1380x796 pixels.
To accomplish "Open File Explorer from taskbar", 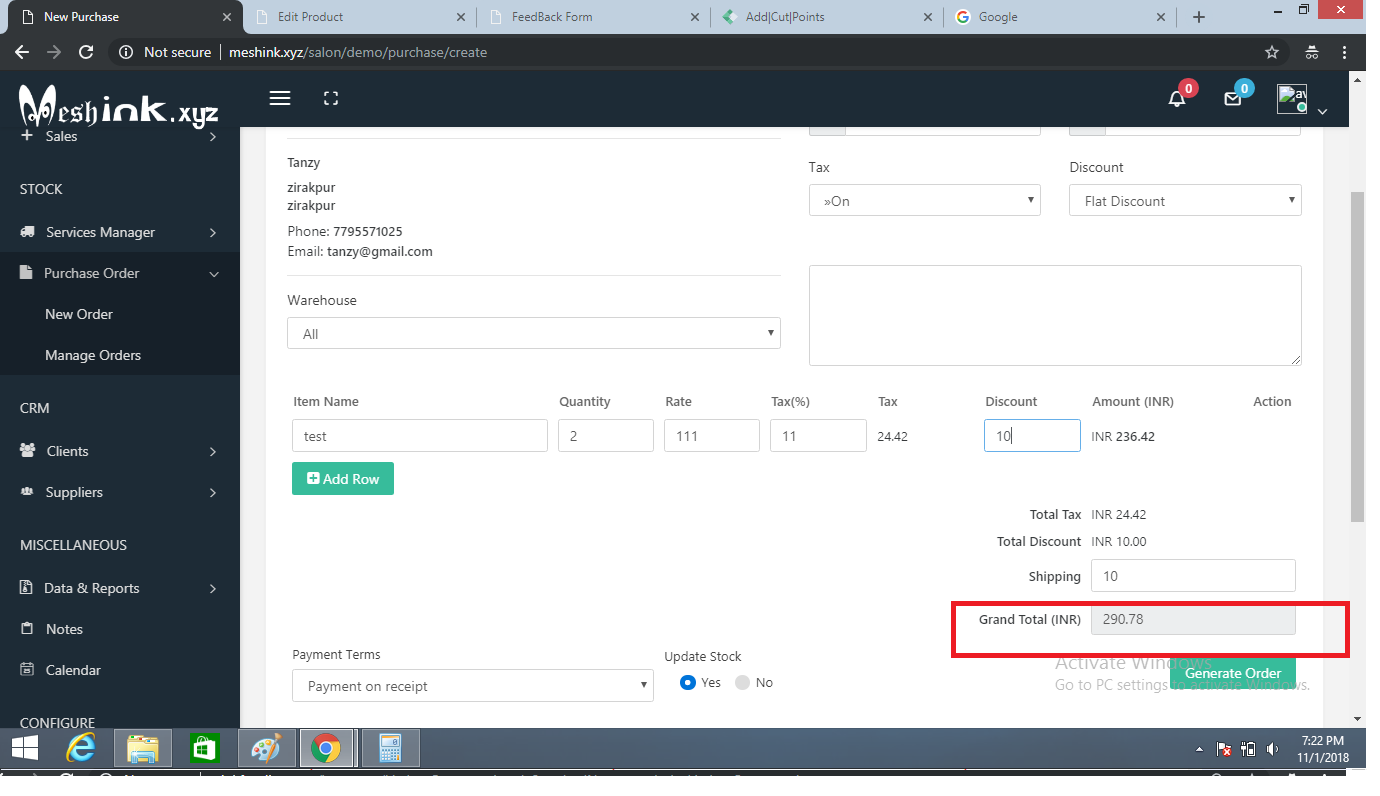I will click(x=143, y=748).
